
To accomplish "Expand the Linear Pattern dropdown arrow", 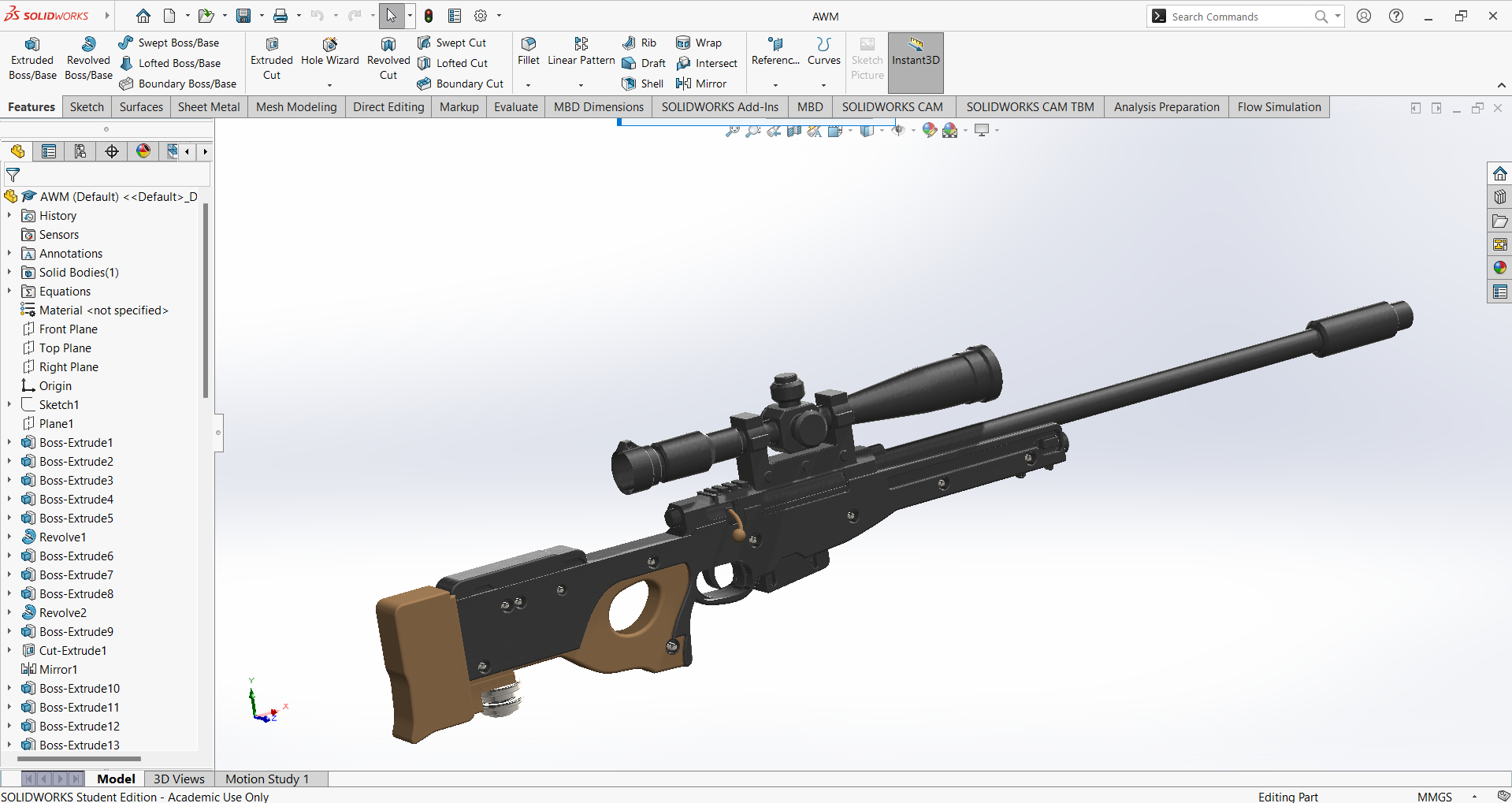I will tap(581, 85).
